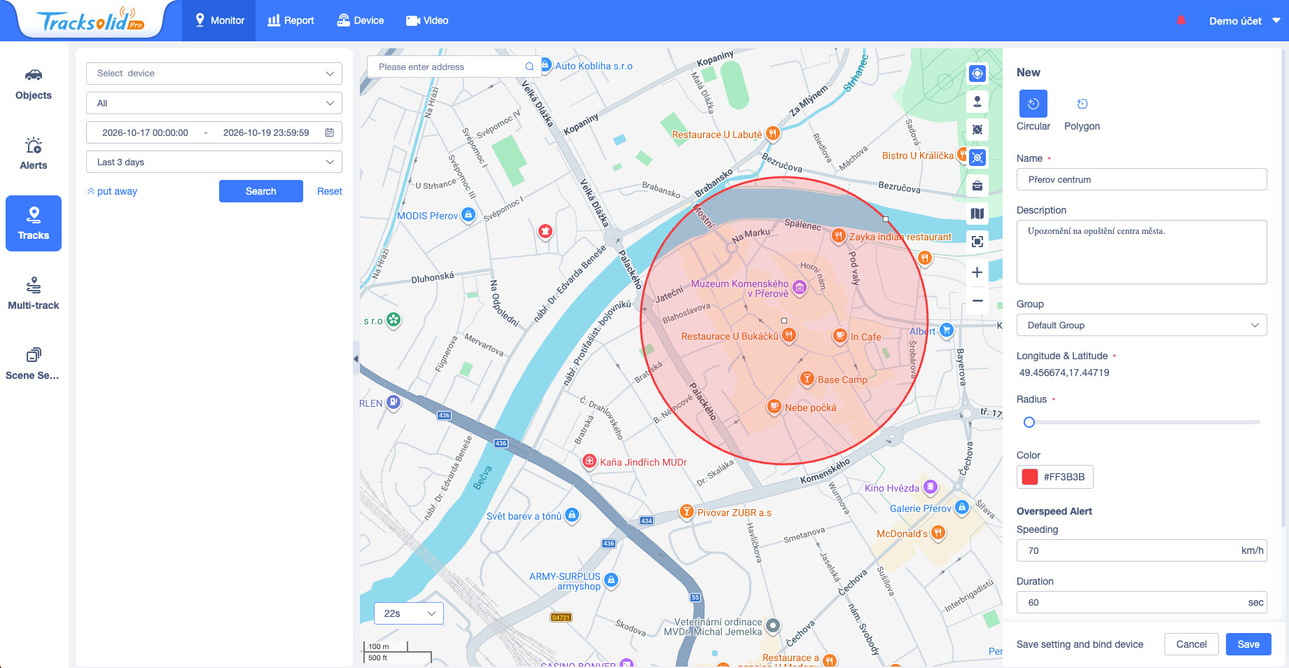
Task: Click the Pivovar ZUBR map marker
Action: coord(686,512)
